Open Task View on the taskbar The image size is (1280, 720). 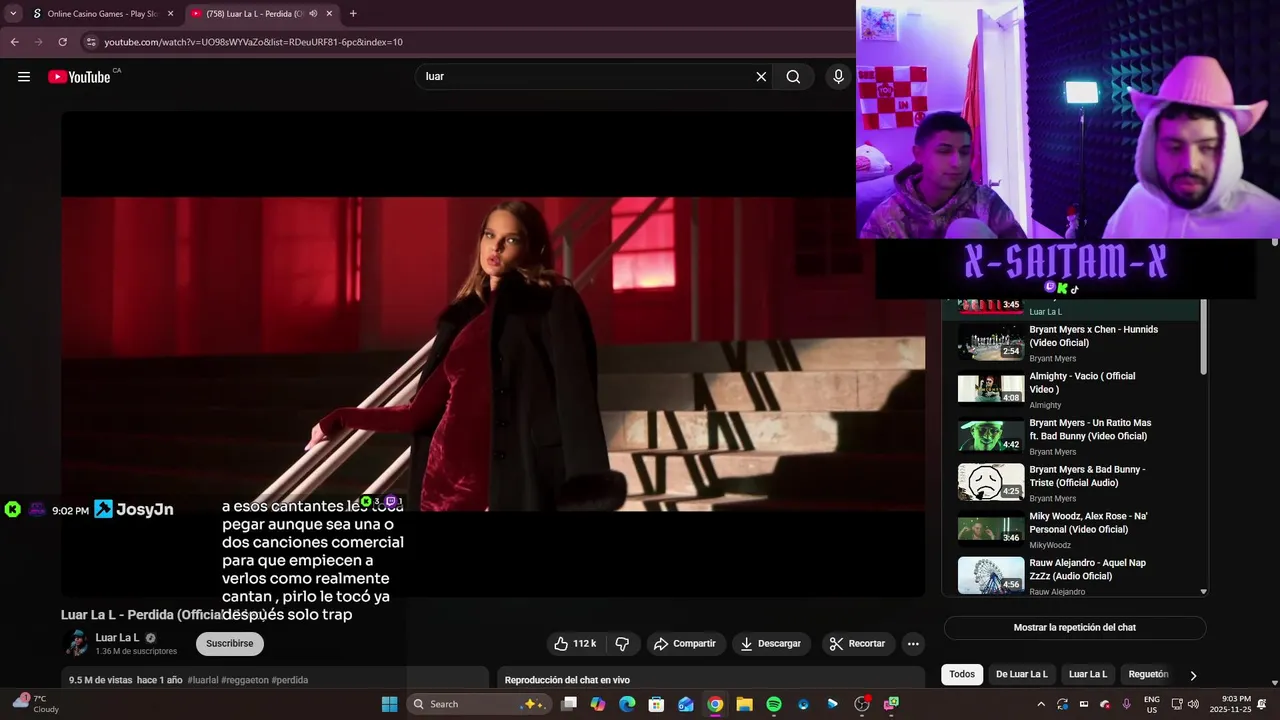point(569,704)
